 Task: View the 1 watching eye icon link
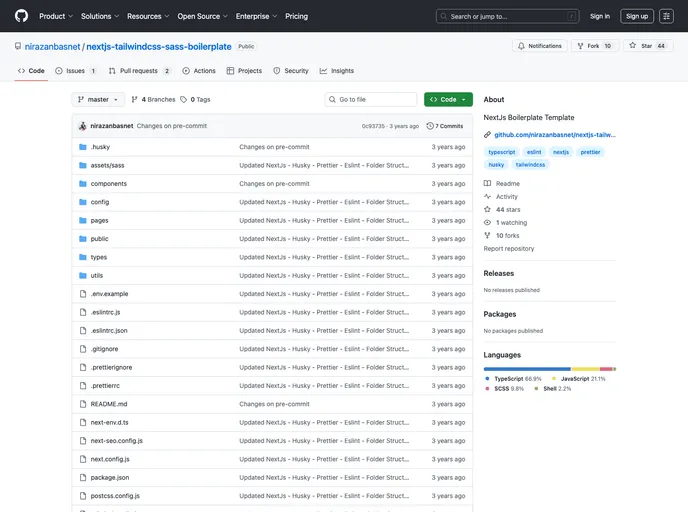tap(505, 222)
